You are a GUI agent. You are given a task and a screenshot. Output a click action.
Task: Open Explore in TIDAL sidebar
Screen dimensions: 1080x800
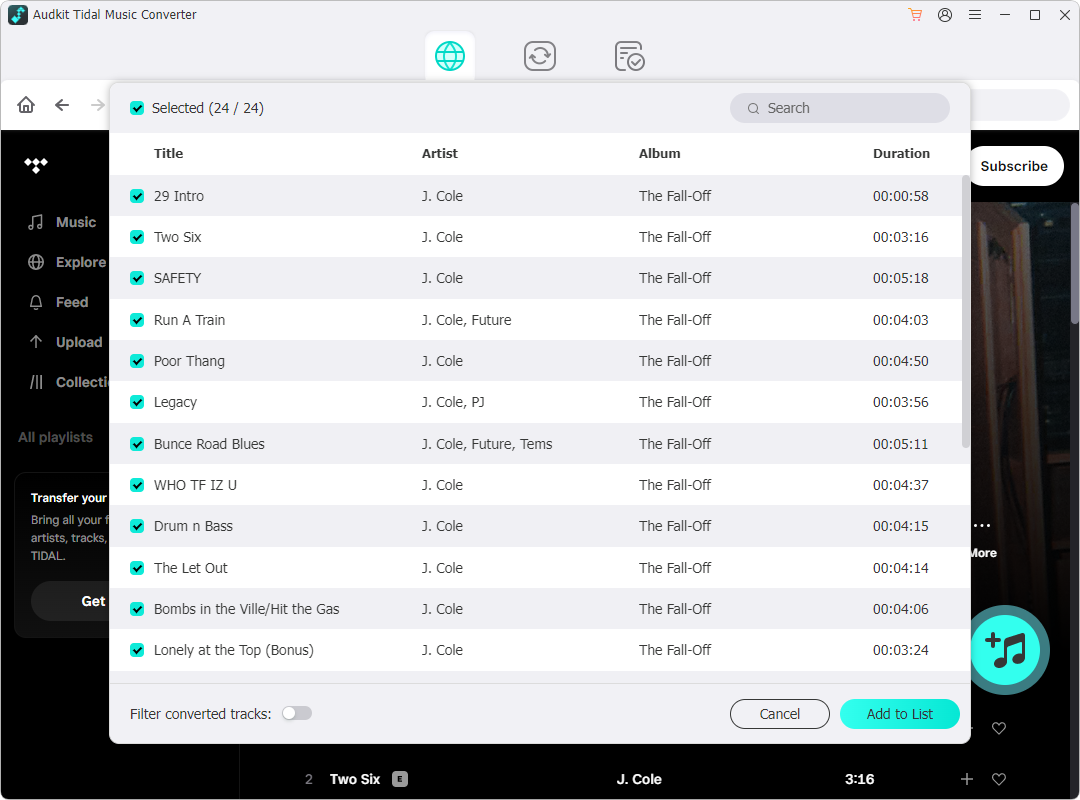(x=67, y=262)
